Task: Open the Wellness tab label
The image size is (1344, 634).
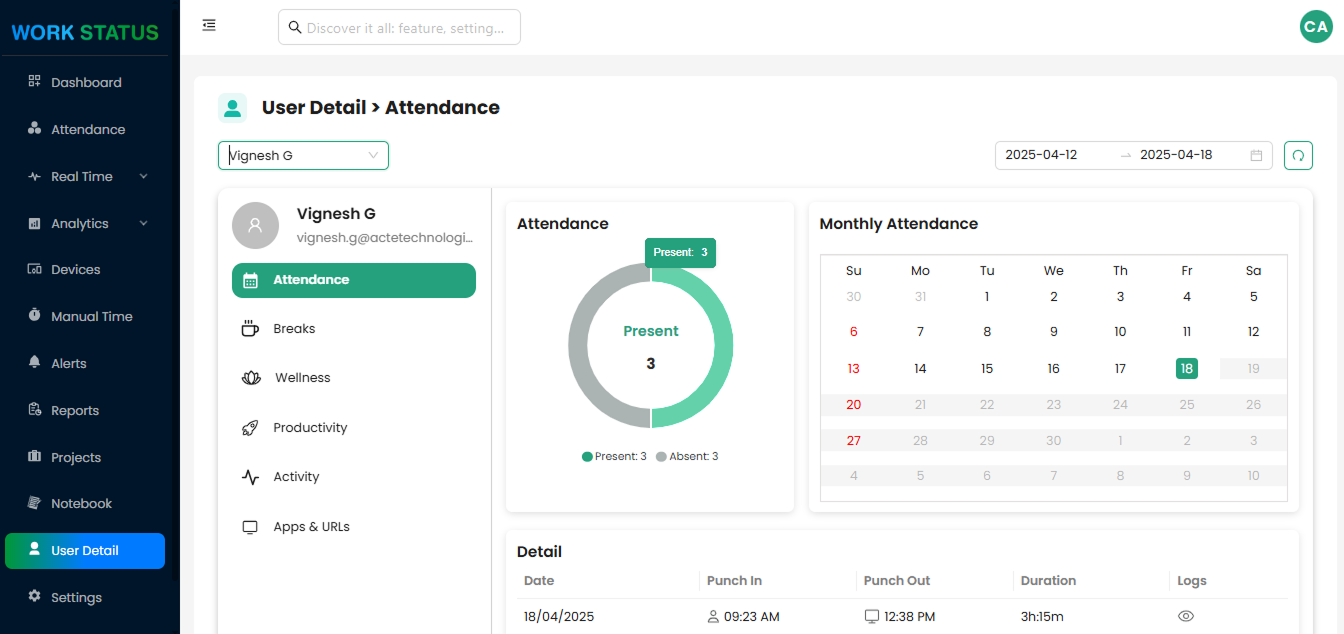Action: pyautogui.click(x=303, y=378)
